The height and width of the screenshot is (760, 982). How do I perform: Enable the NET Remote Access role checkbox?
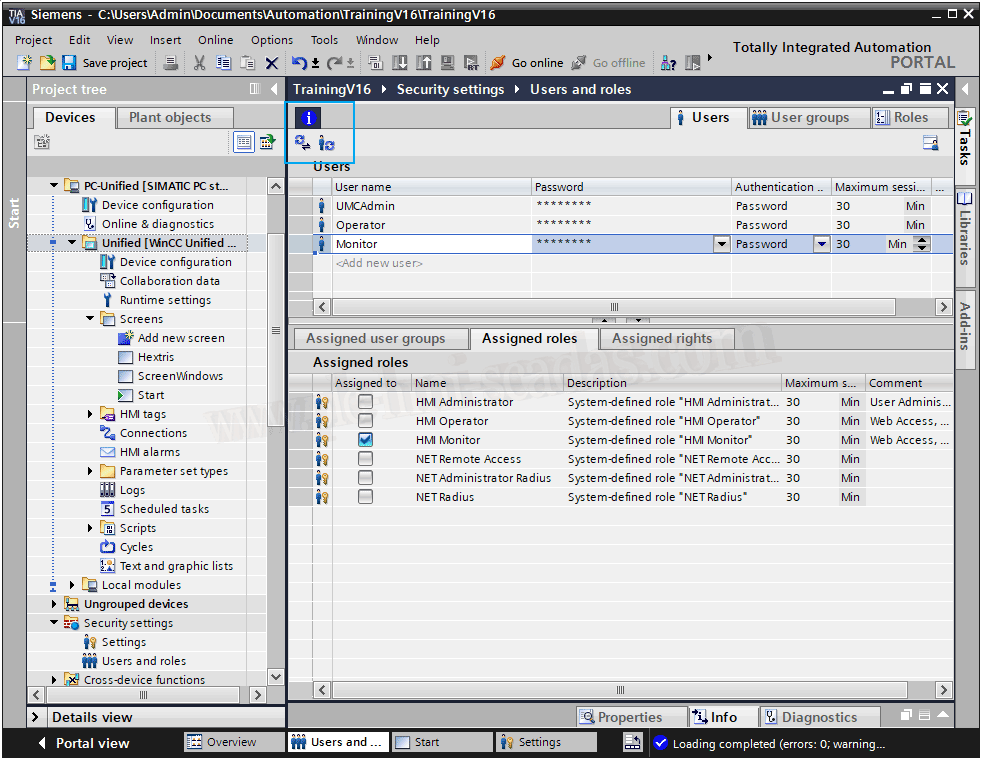pos(365,459)
